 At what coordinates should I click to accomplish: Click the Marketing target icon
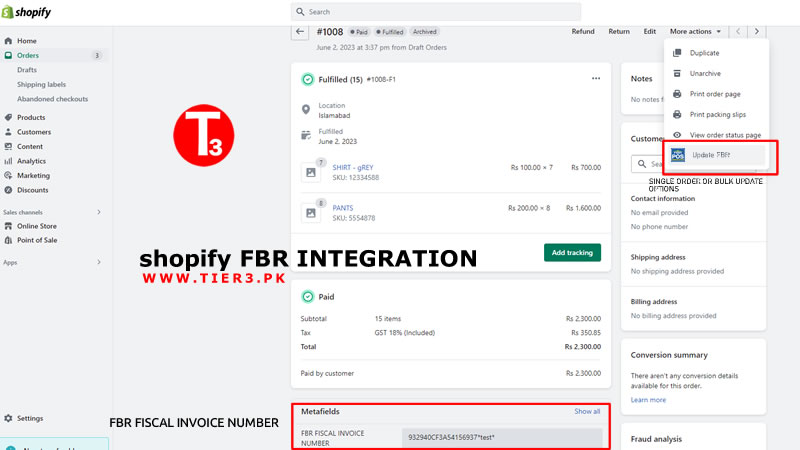click(x=8, y=176)
